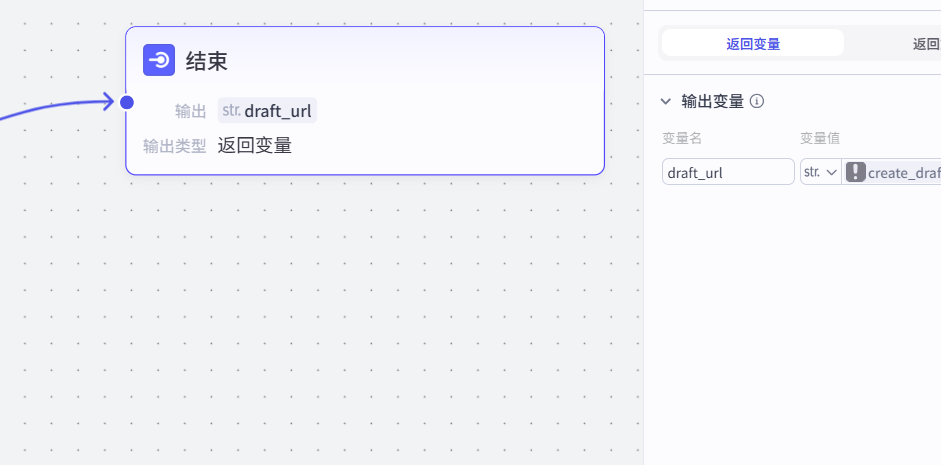
Task: Switch to the 返回变量 tab
Action: coord(753,43)
